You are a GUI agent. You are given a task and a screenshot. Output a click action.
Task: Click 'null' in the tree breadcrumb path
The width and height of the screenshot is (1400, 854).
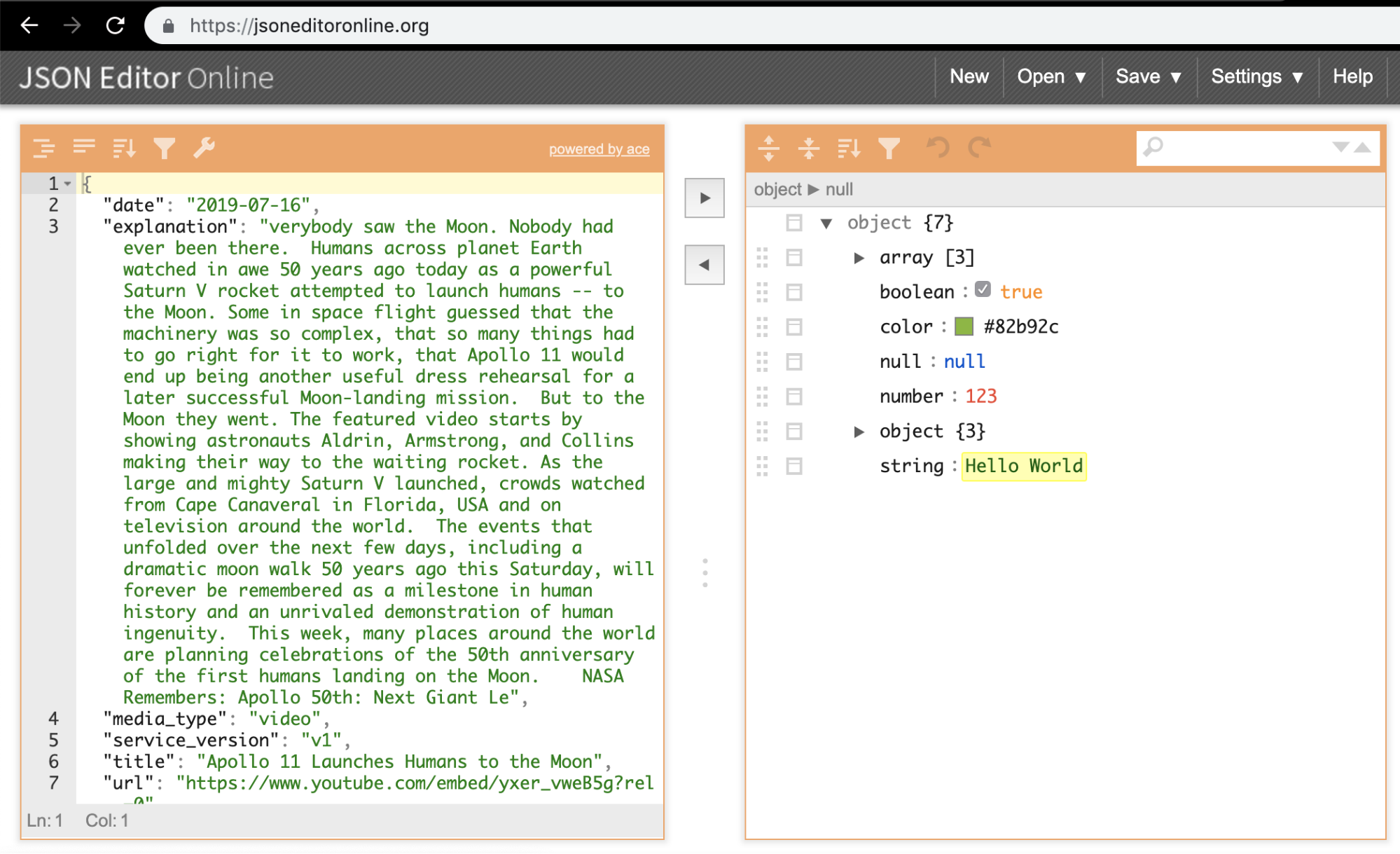[x=839, y=189]
